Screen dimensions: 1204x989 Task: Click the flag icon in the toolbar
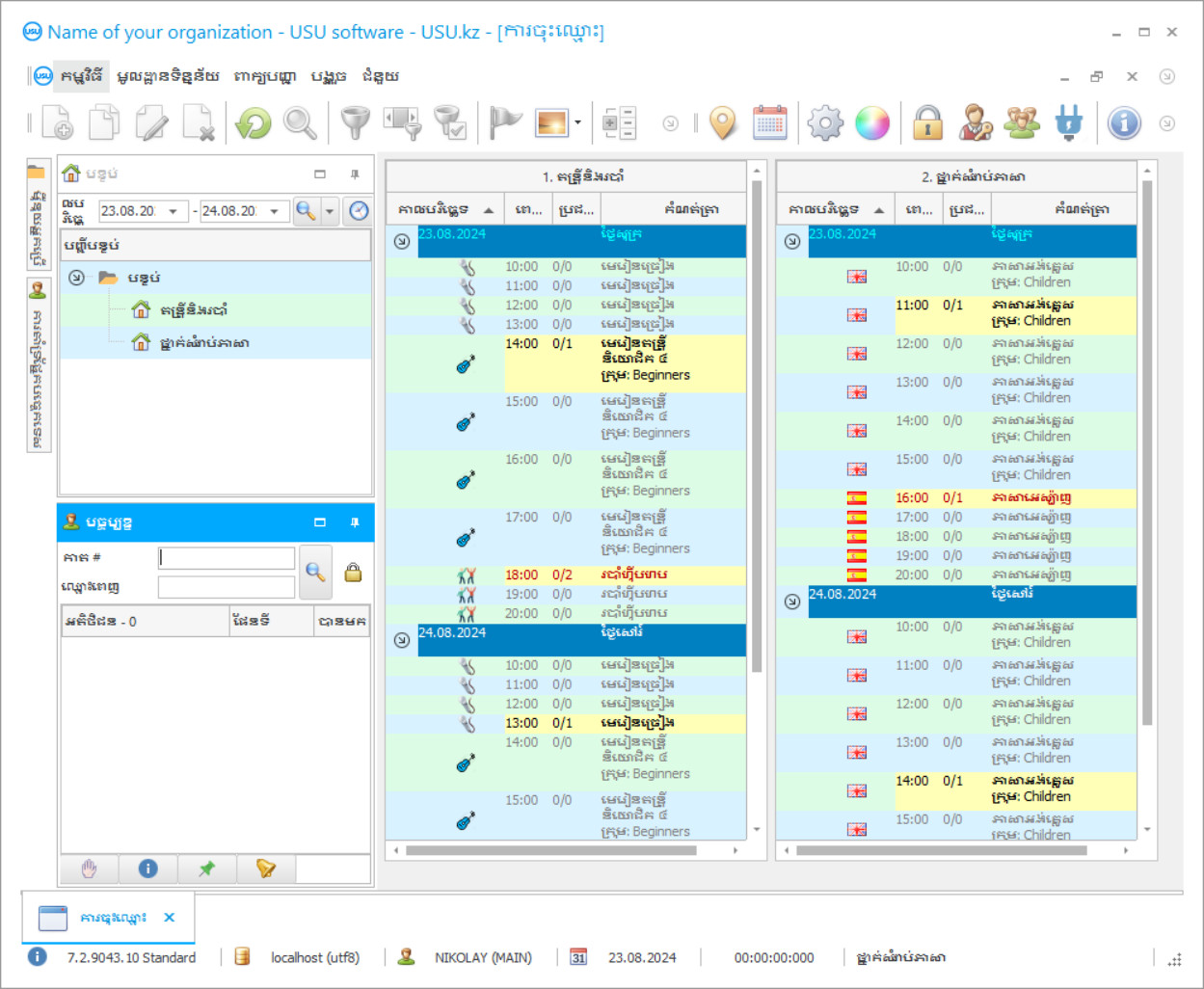(x=504, y=123)
